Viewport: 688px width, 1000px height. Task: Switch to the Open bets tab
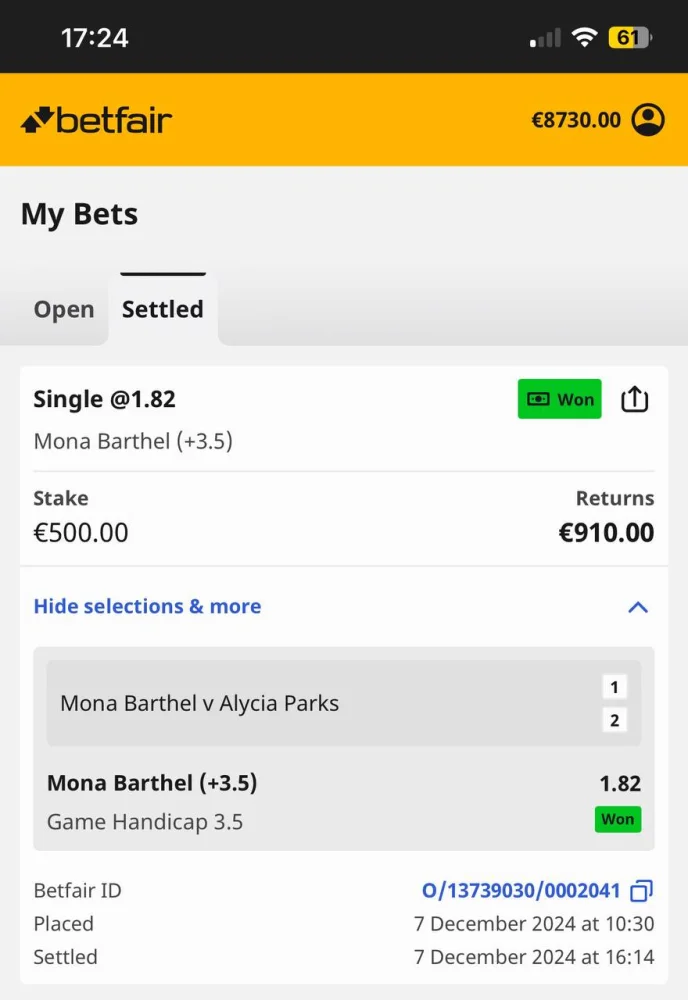pyautogui.click(x=64, y=310)
